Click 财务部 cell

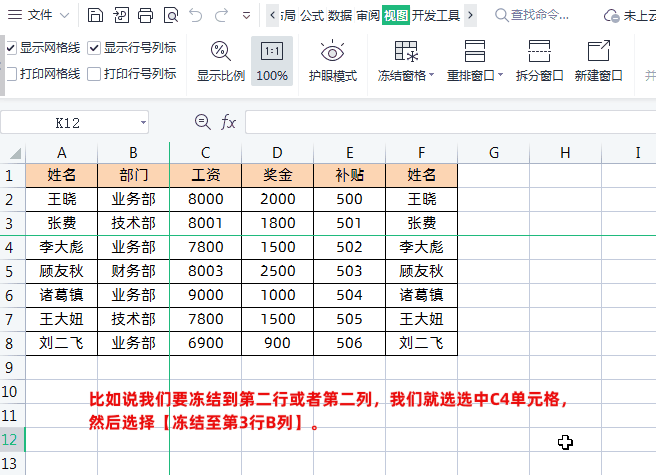pyautogui.click(x=133, y=271)
